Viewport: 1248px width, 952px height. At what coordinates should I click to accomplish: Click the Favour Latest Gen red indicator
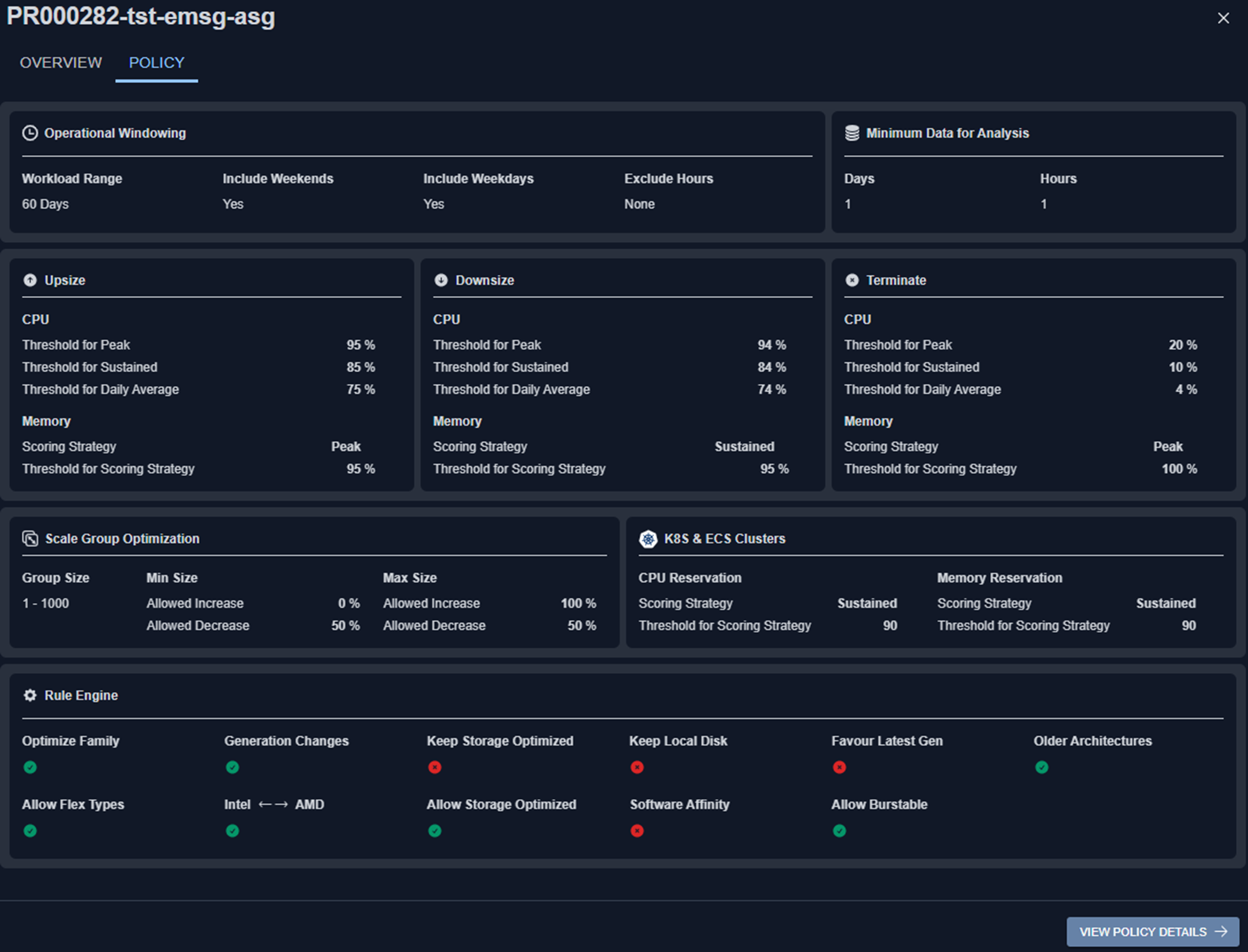tap(839, 767)
